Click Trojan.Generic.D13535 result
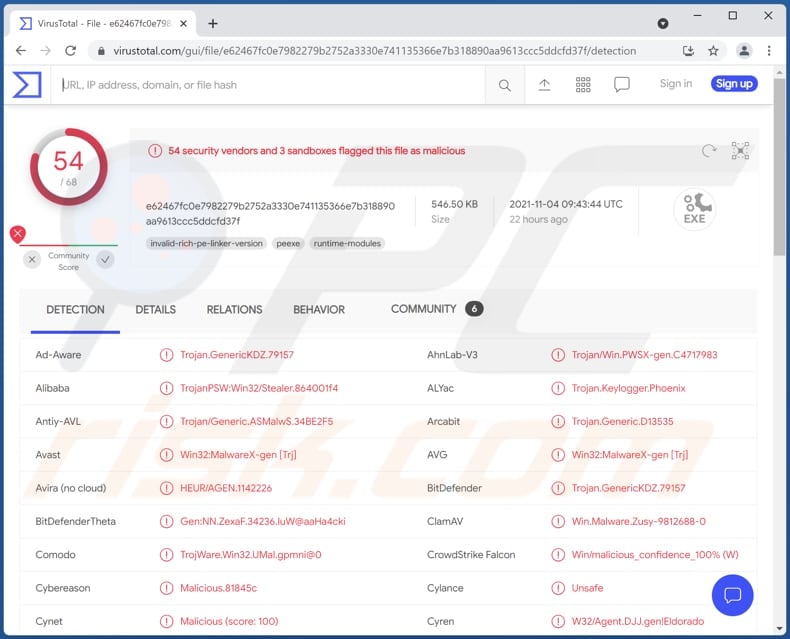Image resolution: width=790 pixels, height=639 pixels. pyautogui.click(x=622, y=421)
